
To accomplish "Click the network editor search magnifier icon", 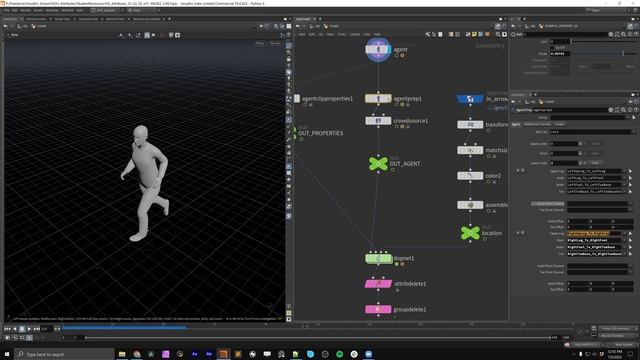I will (498, 35).
